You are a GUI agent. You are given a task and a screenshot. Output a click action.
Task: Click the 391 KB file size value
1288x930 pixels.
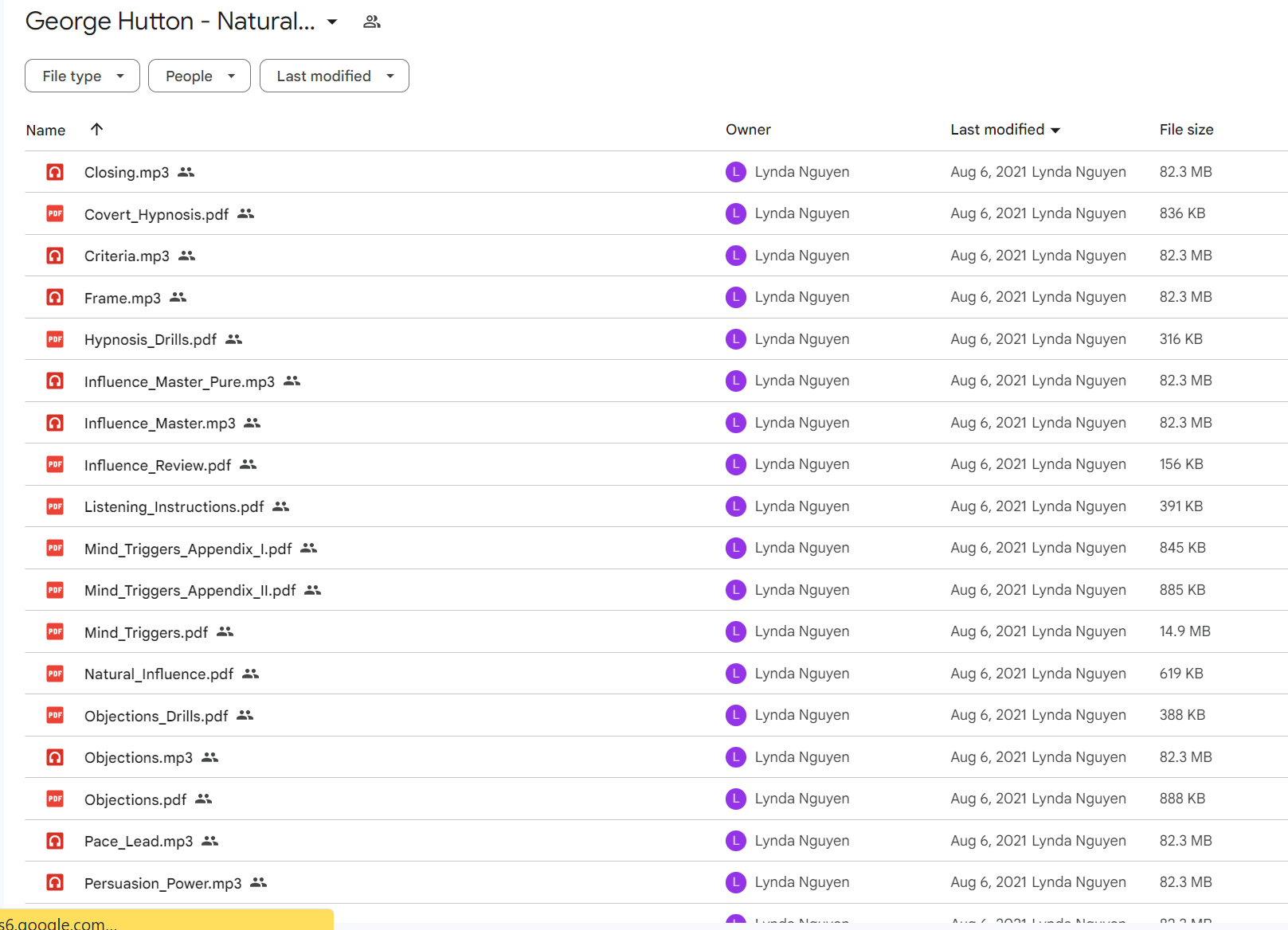point(1181,506)
